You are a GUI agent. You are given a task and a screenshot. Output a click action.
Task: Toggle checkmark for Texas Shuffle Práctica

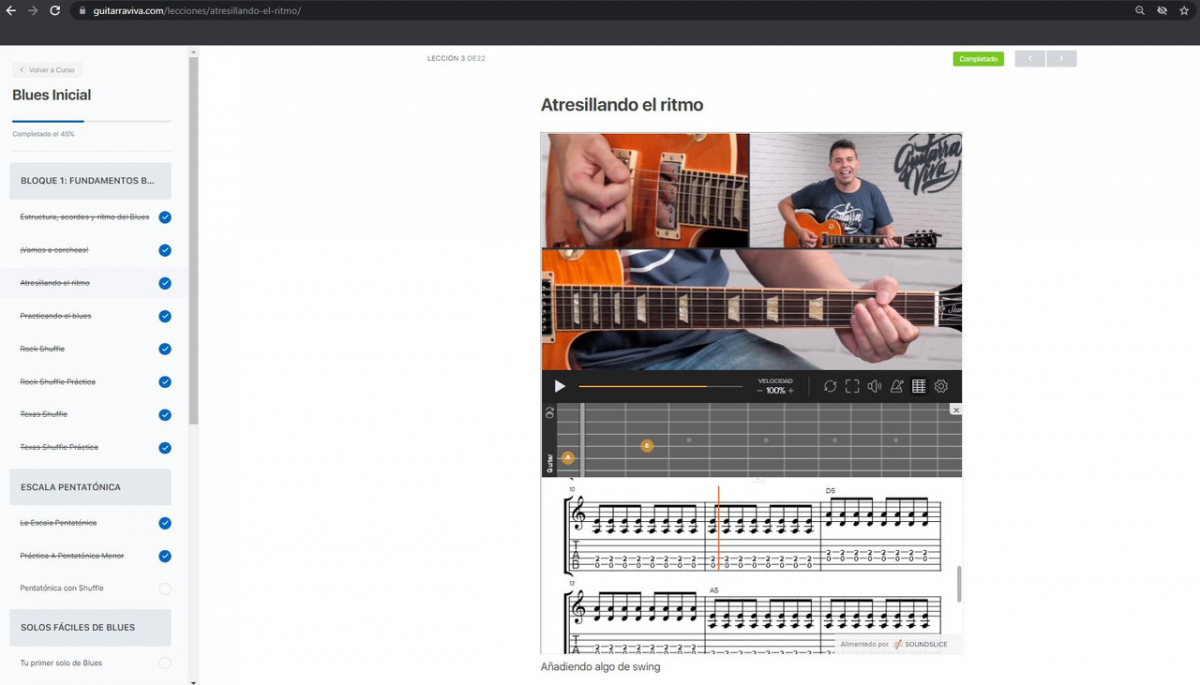[x=165, y=448]
